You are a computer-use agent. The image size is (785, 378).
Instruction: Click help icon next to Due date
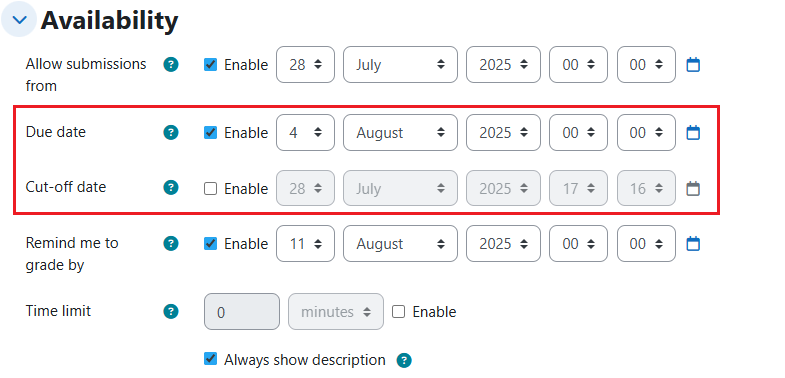[x=171, y=133]
